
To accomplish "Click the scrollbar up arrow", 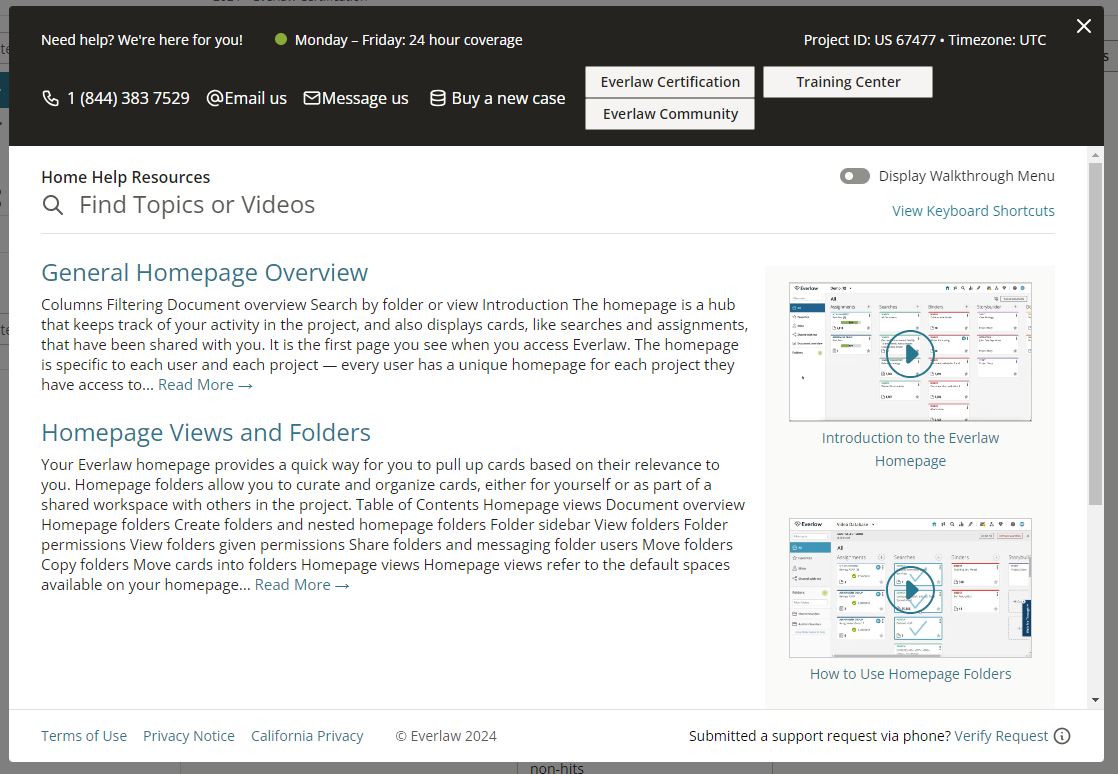I will pyautogui.click(x=1095, y=155).
